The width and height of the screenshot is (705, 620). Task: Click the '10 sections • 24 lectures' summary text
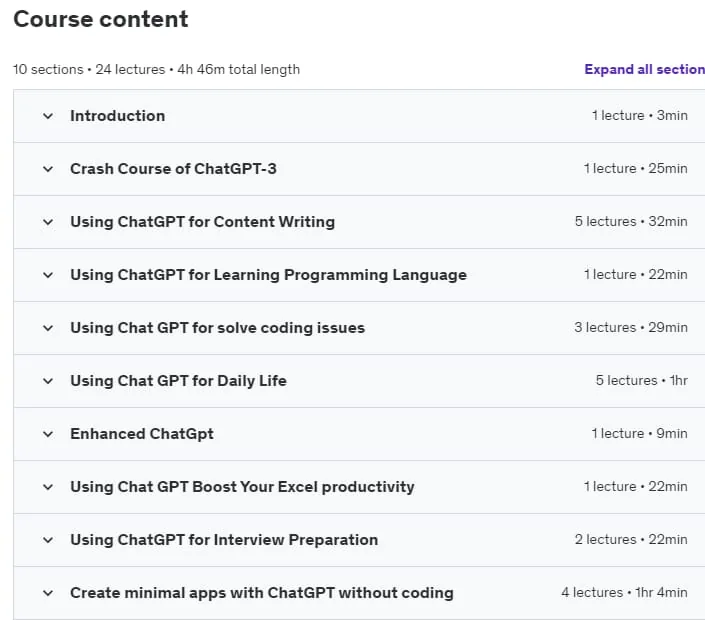point(89,70)
